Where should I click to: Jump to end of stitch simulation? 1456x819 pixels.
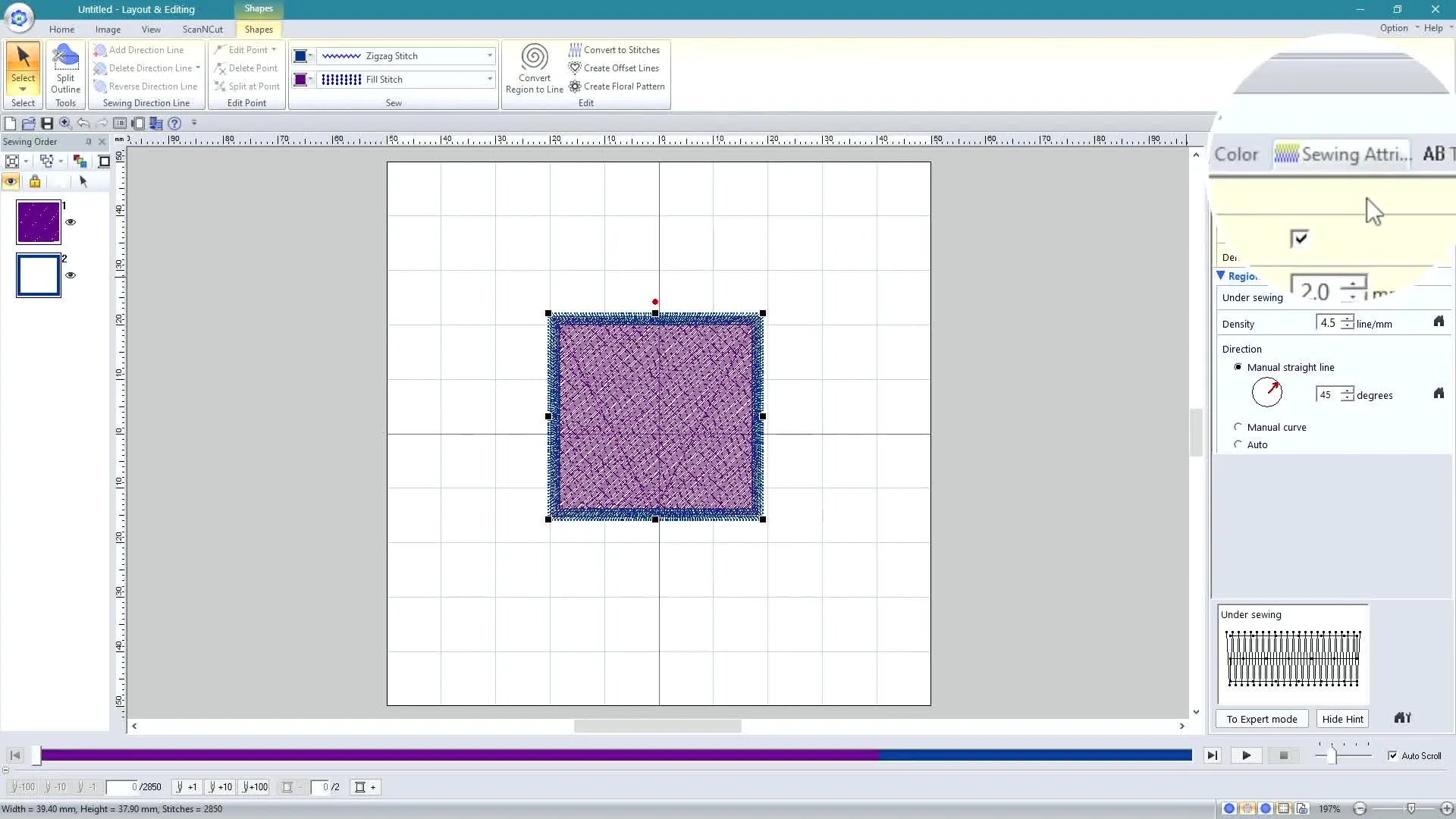1212,755
